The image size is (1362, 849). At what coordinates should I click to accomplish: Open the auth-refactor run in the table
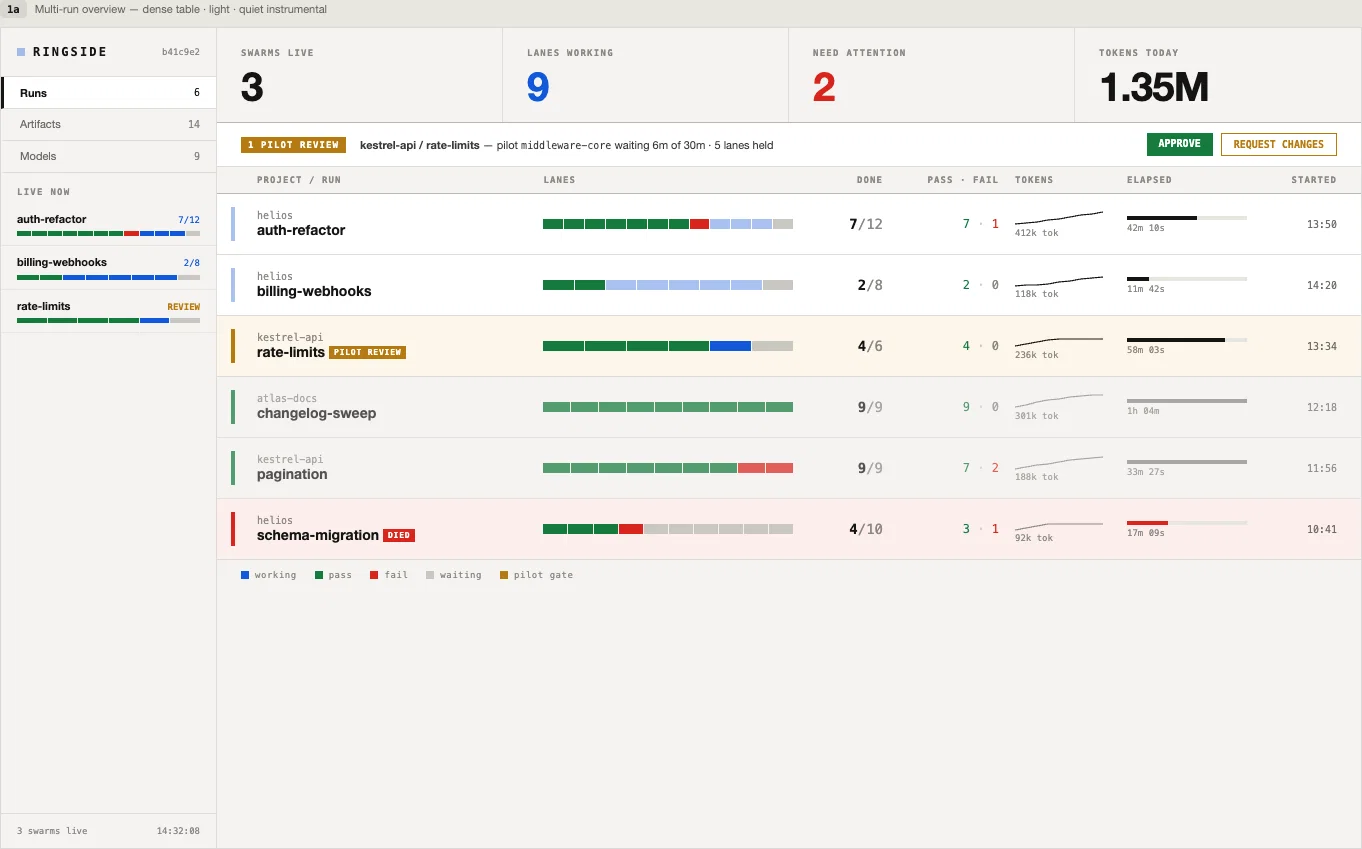pos(789,224)
